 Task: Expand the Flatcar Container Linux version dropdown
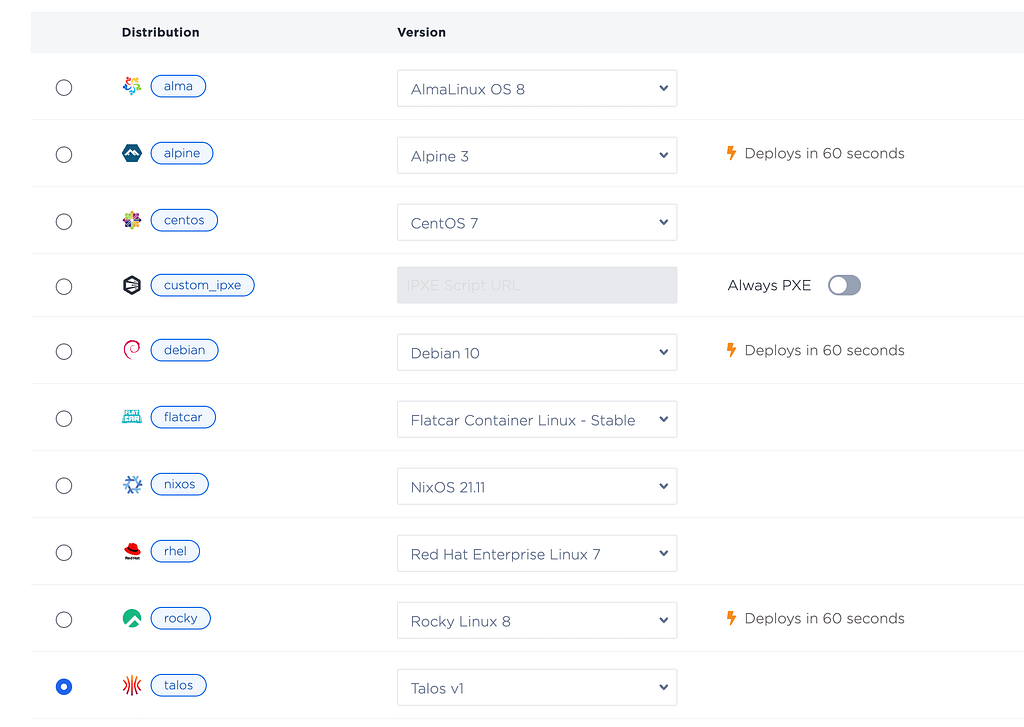click(537, 419)
